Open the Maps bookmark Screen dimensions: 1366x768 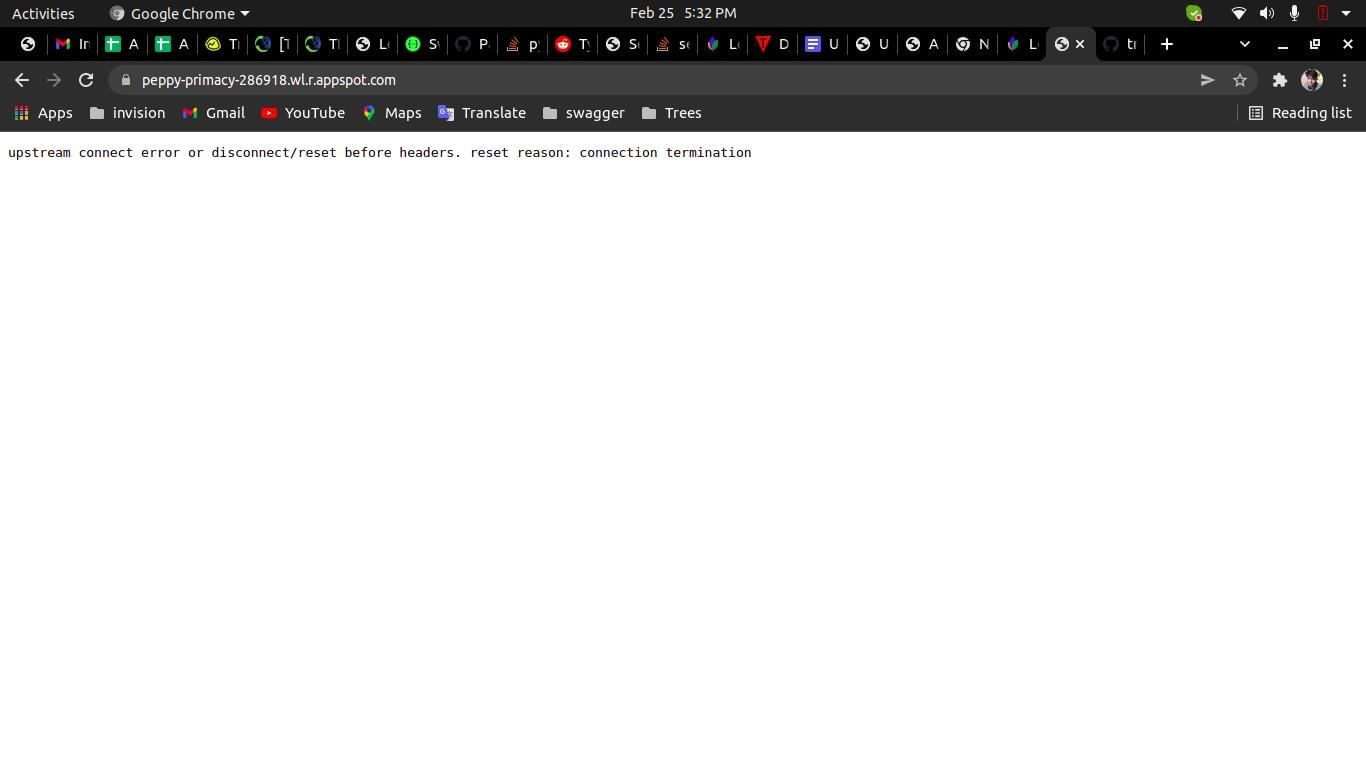pos(392,113)
